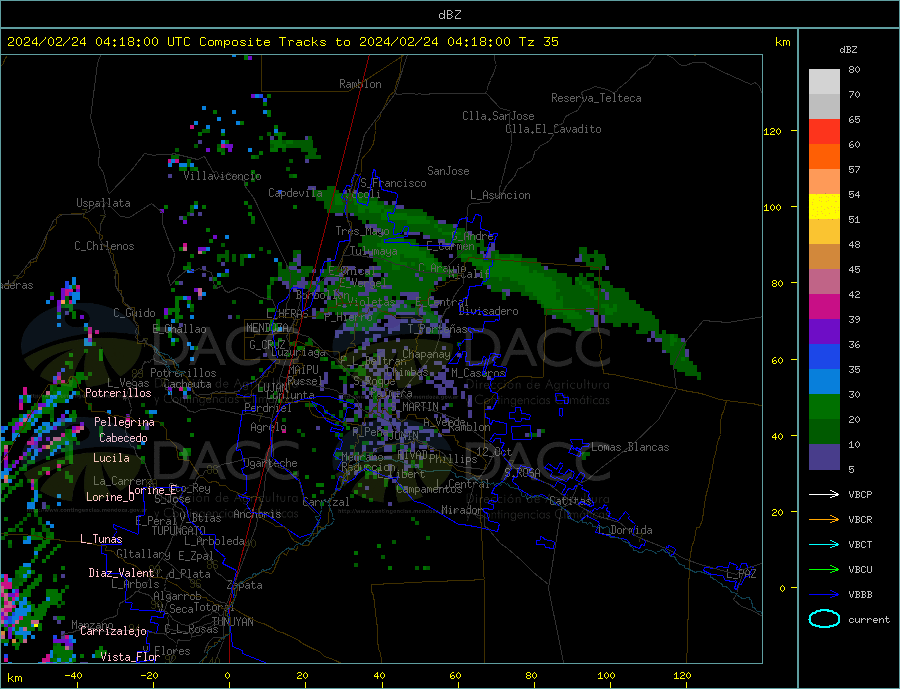Click the Pellegrina map label

coord(124,422)
